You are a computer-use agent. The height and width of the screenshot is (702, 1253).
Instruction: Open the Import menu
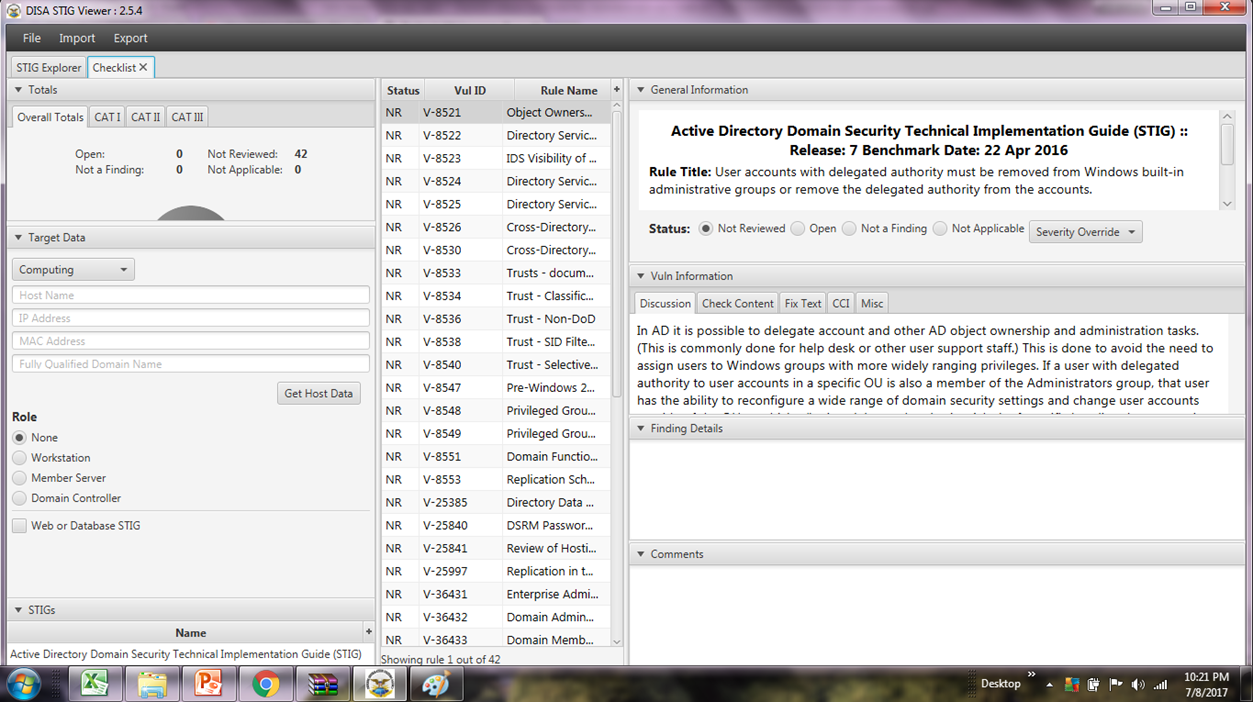tap(77, 38)
